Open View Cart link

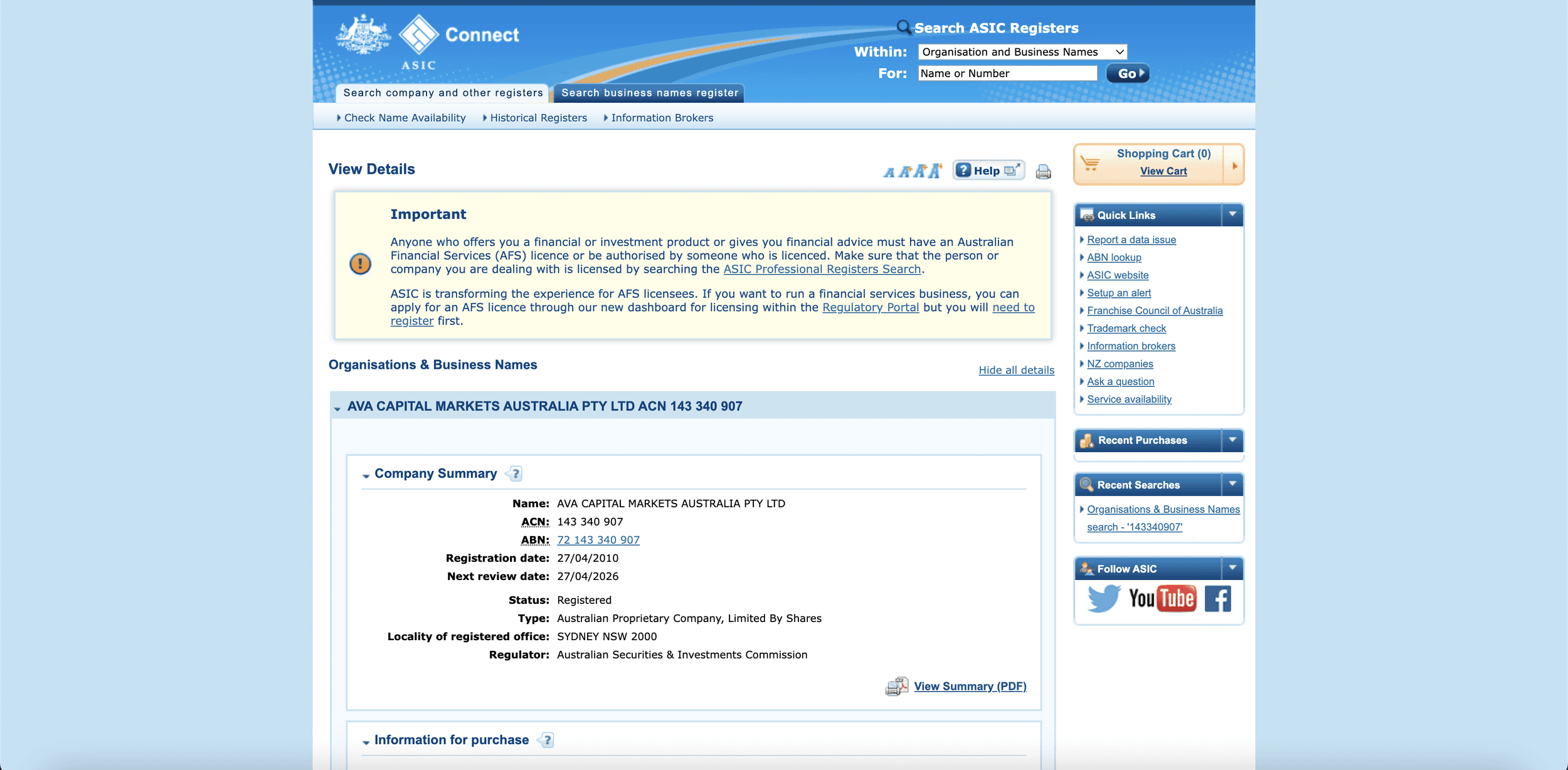click(1163, 171)
